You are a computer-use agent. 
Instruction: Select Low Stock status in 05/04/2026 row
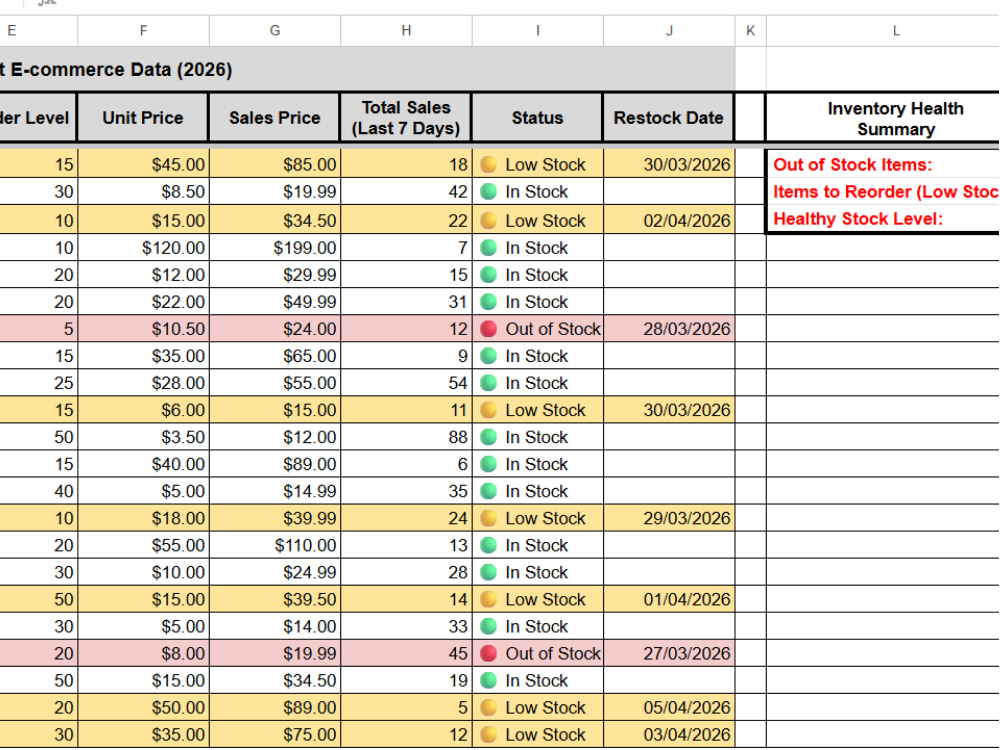(538, 708)
